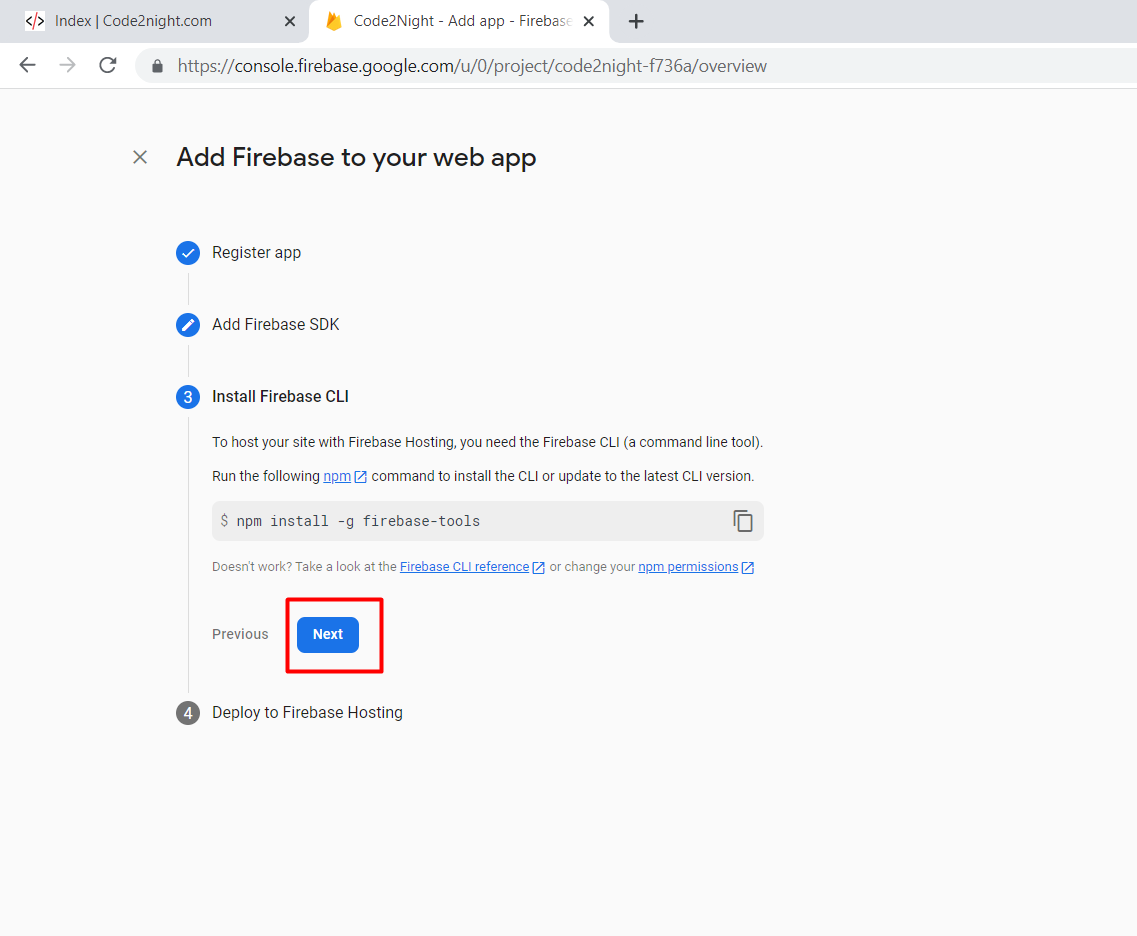Expand the Deploy to Firebase Hosting step
The width and height of the screenshot is (1137, 936).
[x=307, y=713]
